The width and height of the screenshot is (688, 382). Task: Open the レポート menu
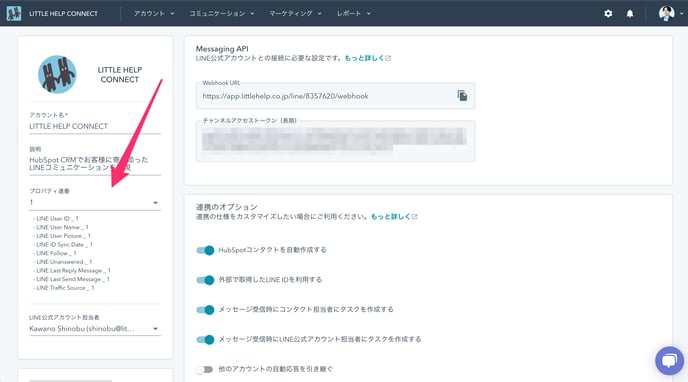pyautogui.click(x=354, y=14)
